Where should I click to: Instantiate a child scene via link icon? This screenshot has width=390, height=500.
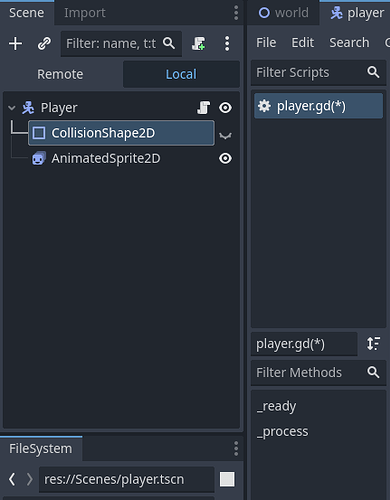(x=44, y=44)
